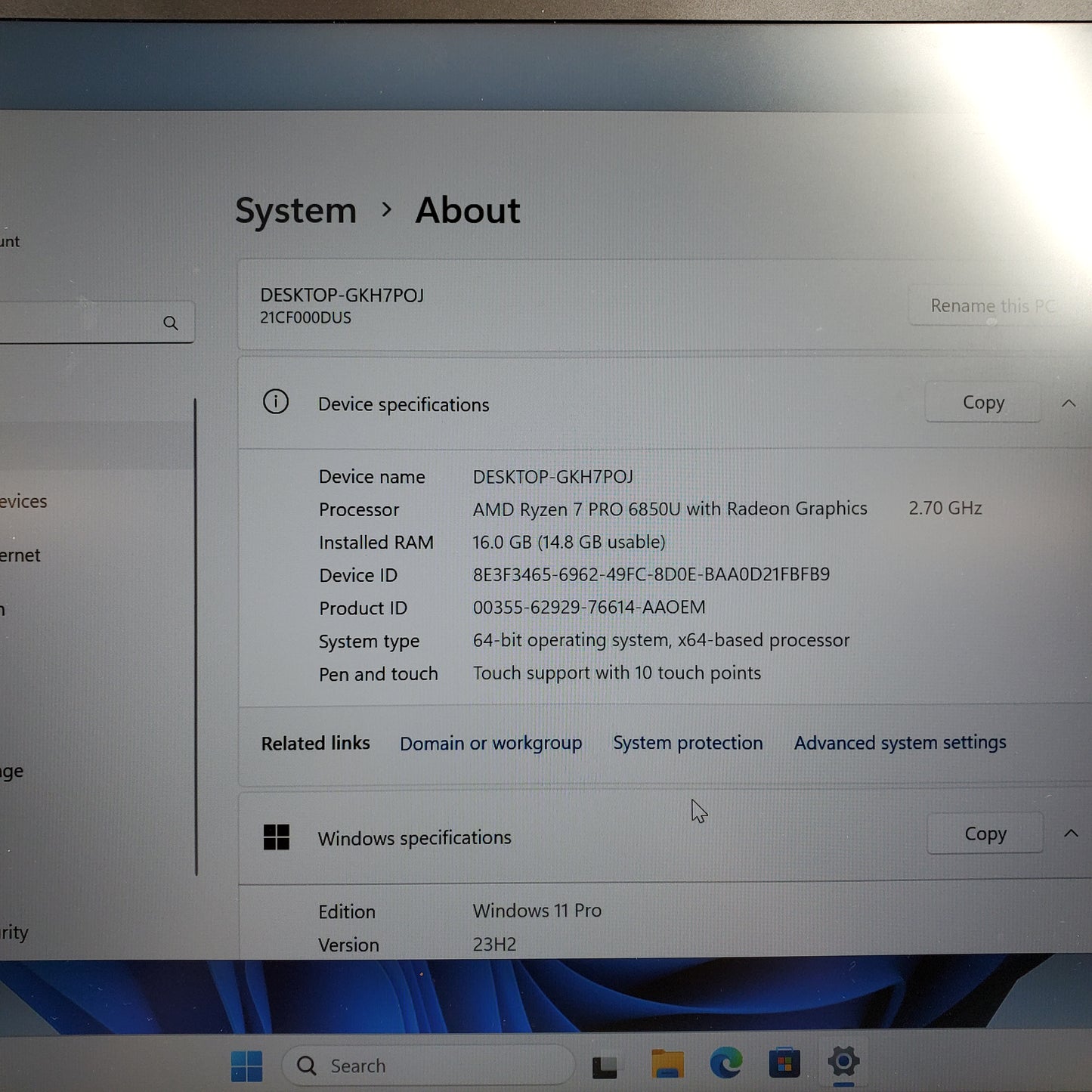
Task: Collapse the Device specifications section
Action: [x=1069, y=403]
